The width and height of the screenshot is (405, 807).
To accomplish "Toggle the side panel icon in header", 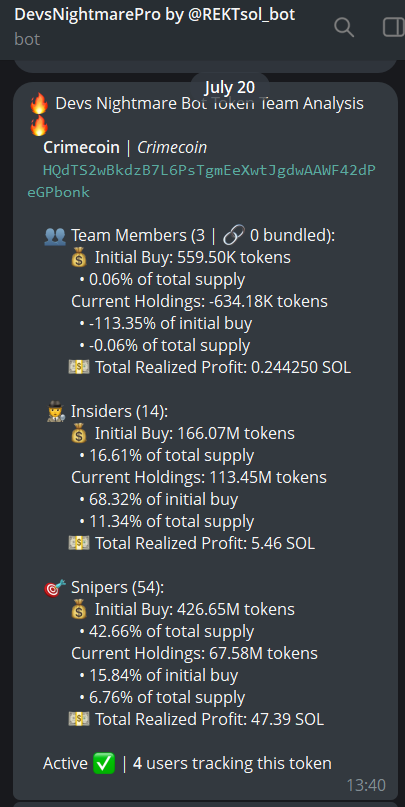I will (394, 27).
